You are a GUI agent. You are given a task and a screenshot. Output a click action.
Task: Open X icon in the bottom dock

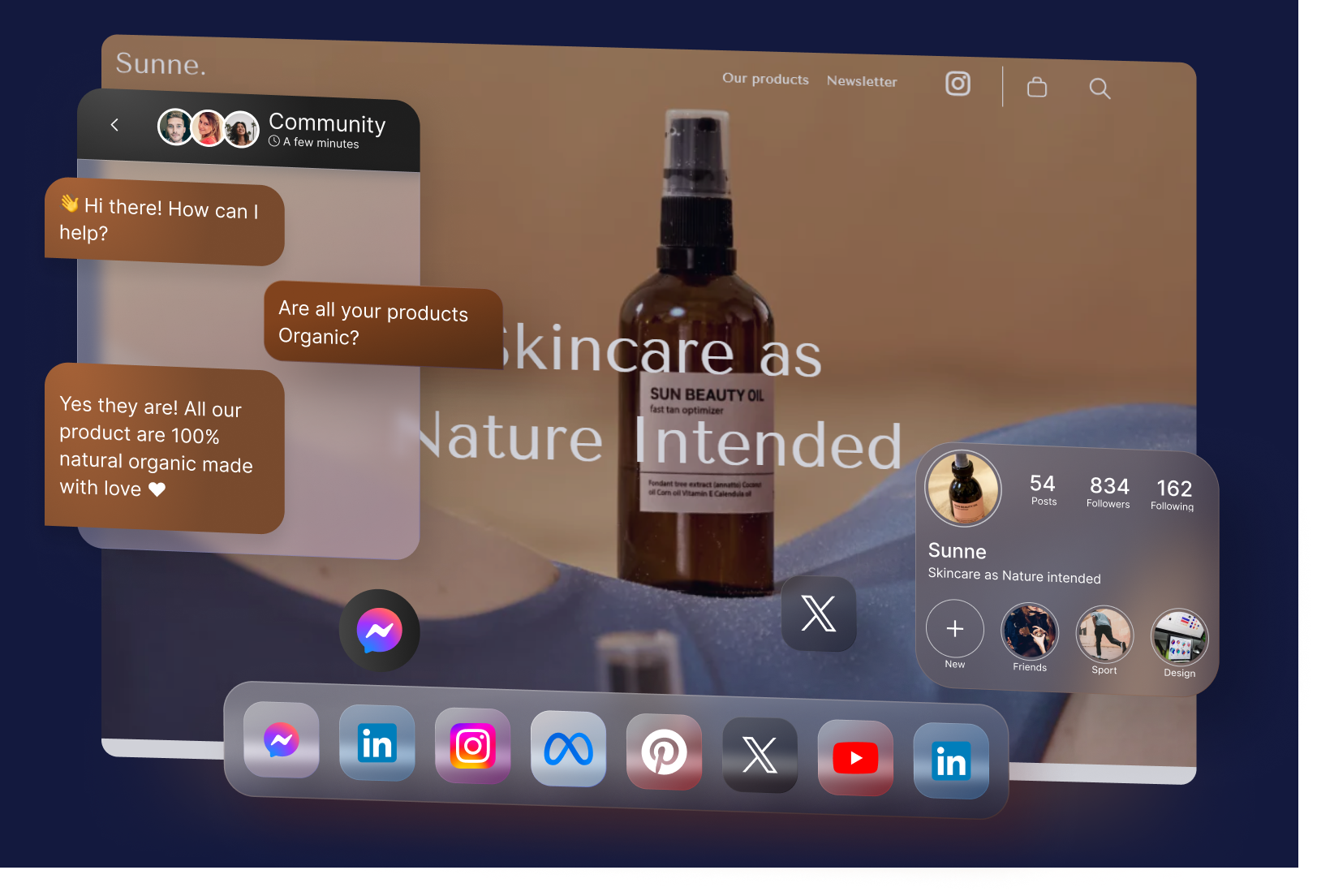pyautogui.click(x=760, y=756)
